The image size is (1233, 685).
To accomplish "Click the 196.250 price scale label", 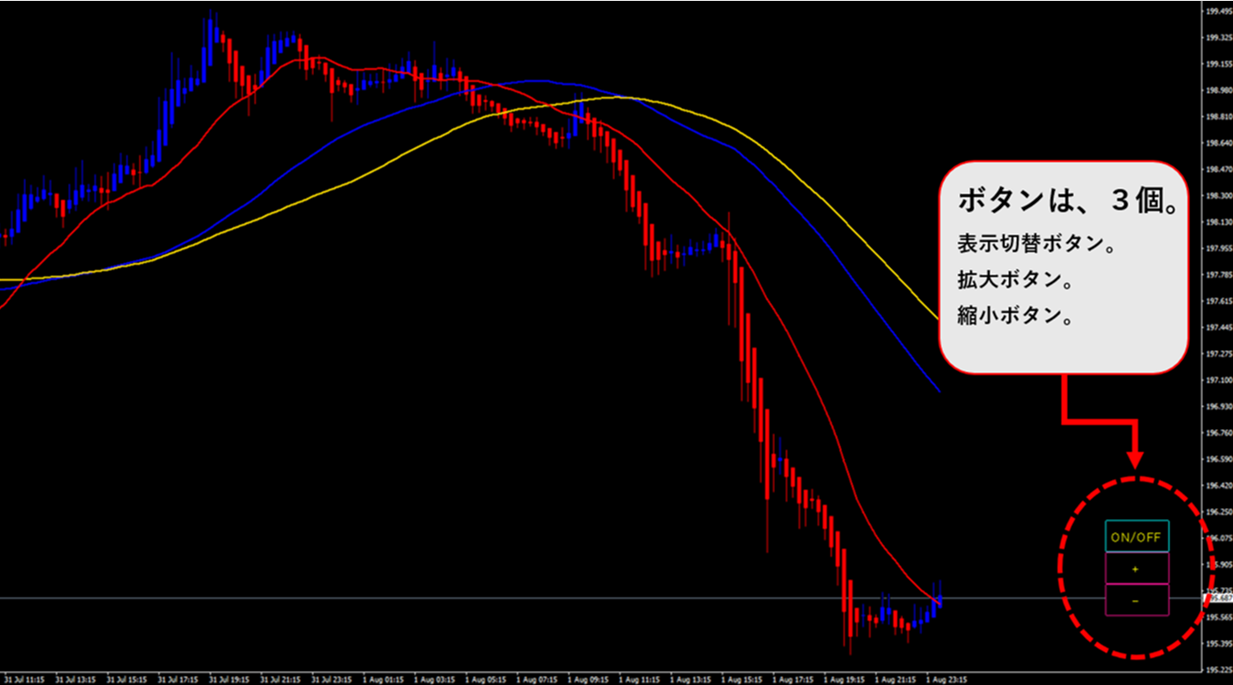I will click(x=1218, y=512).
